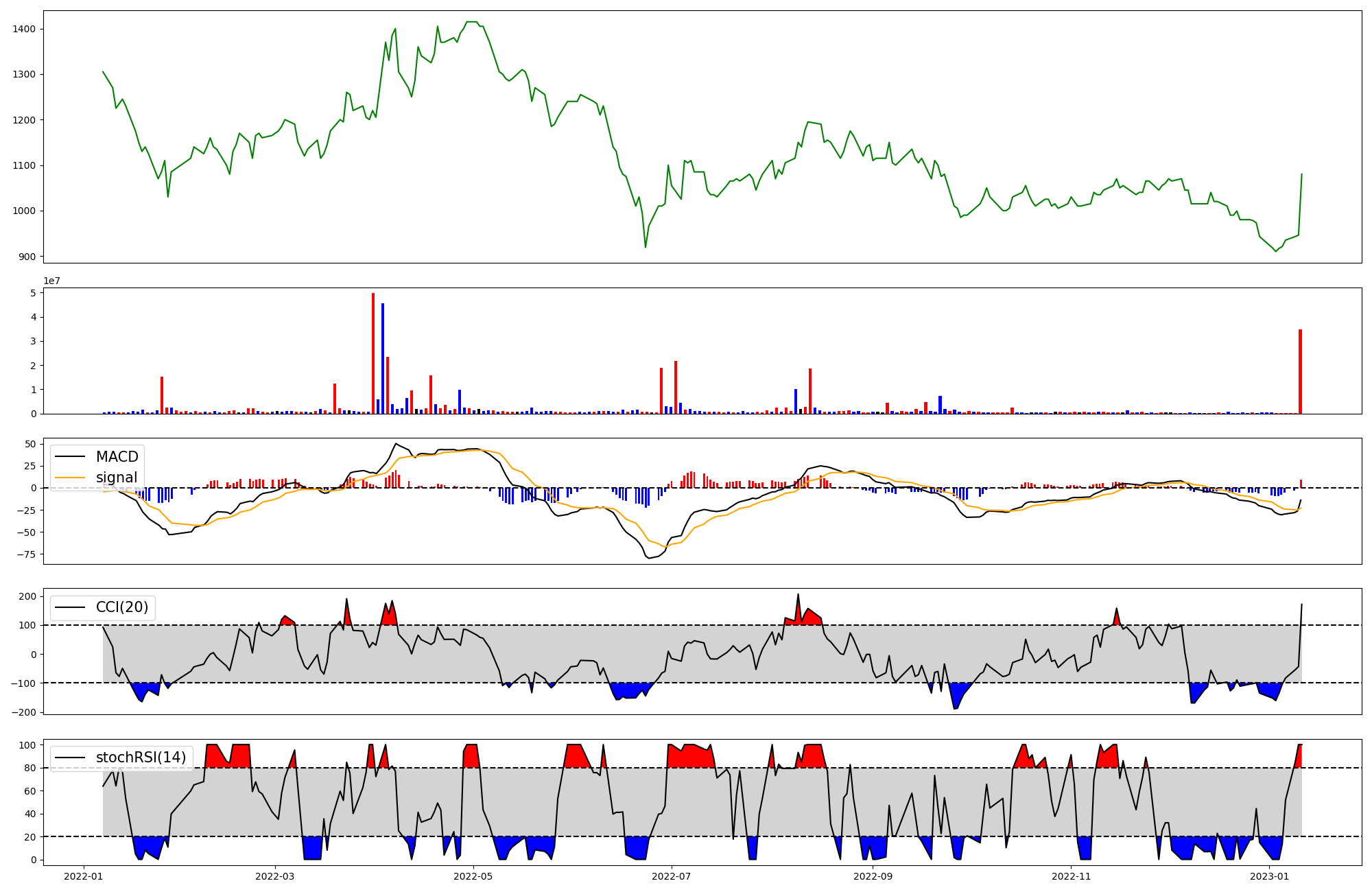
Task: Click the 2022-11 x-axis date label
Action: tap(1071, 876)
